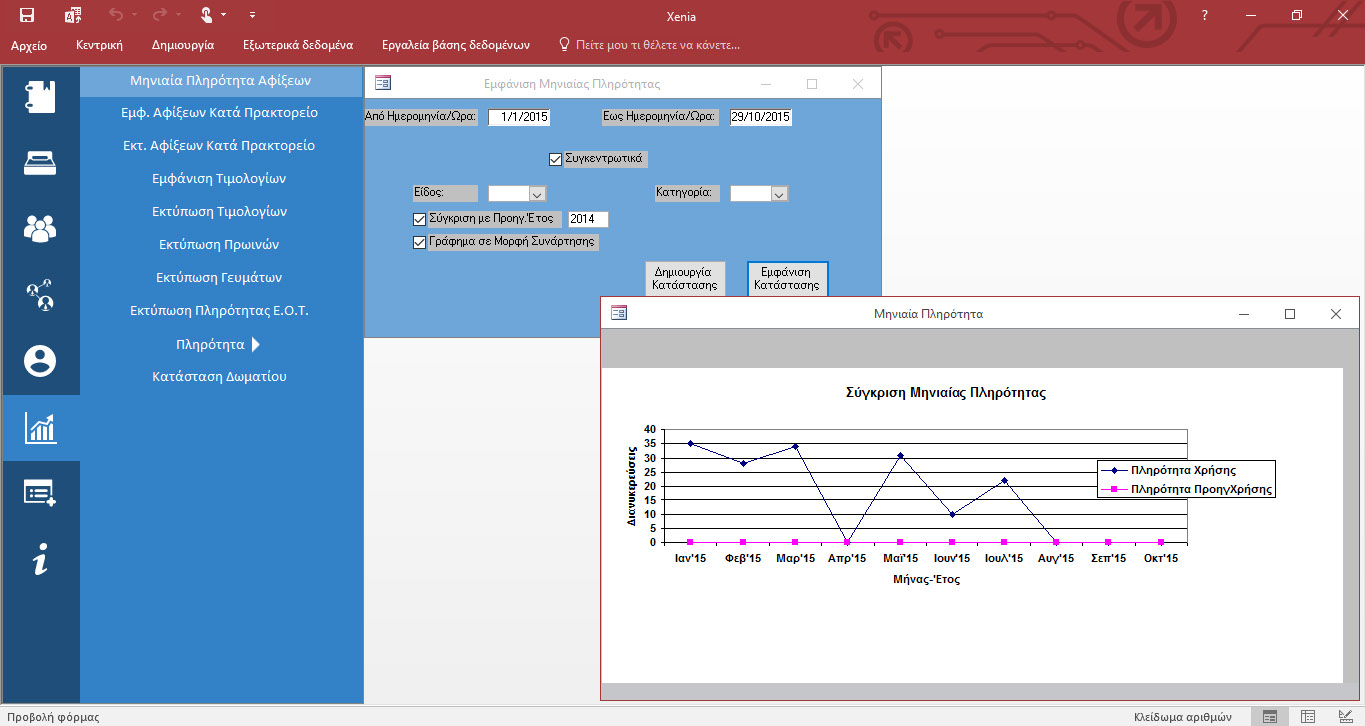
Task: Open the user profile circle icon
Action: pos(40,361)
